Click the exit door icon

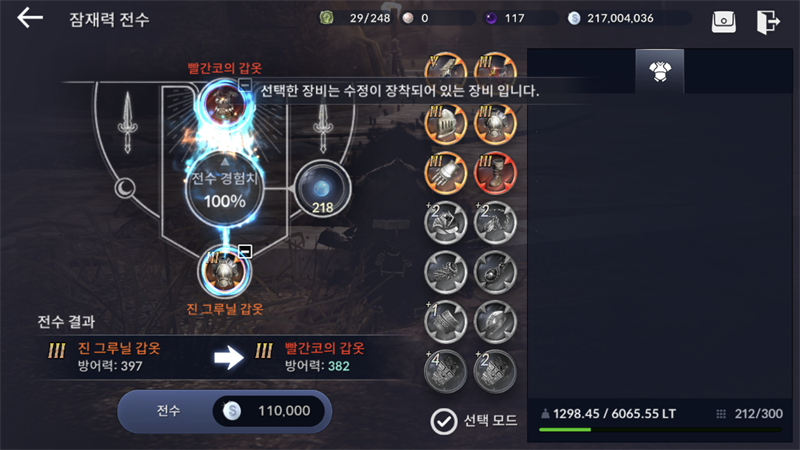[768, 22]
